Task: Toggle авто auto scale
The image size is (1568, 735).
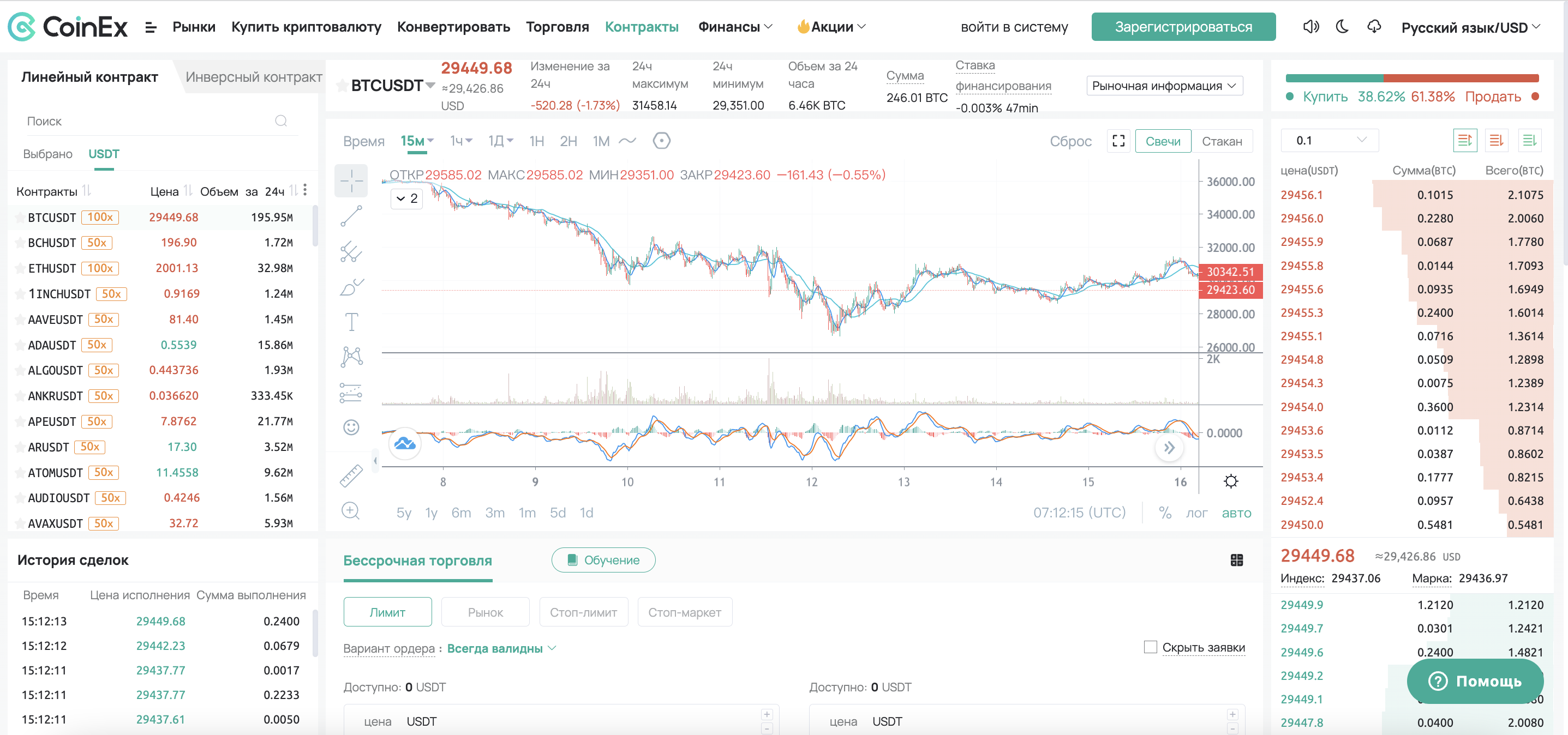Action: click(1236, 513)
